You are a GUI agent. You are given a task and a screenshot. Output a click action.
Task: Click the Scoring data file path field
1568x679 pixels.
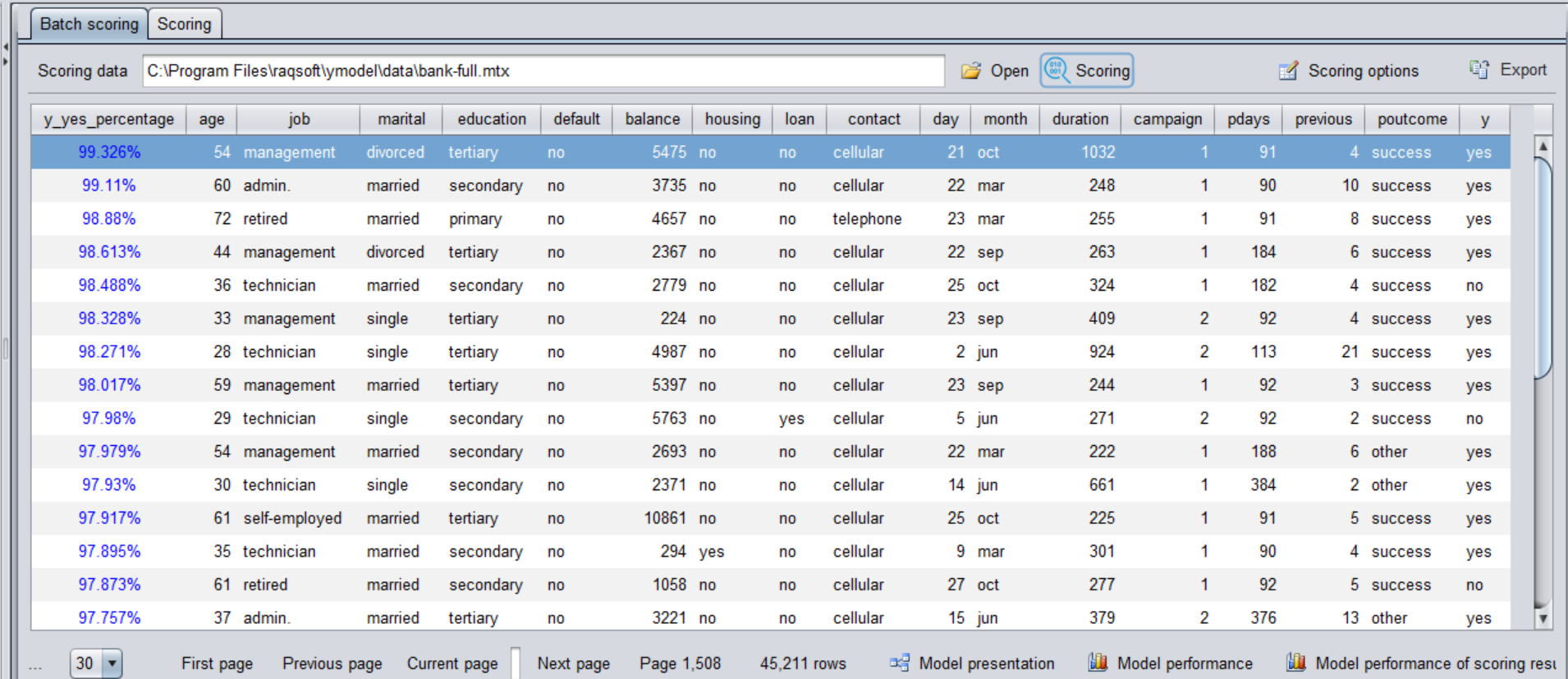point(542,71)
